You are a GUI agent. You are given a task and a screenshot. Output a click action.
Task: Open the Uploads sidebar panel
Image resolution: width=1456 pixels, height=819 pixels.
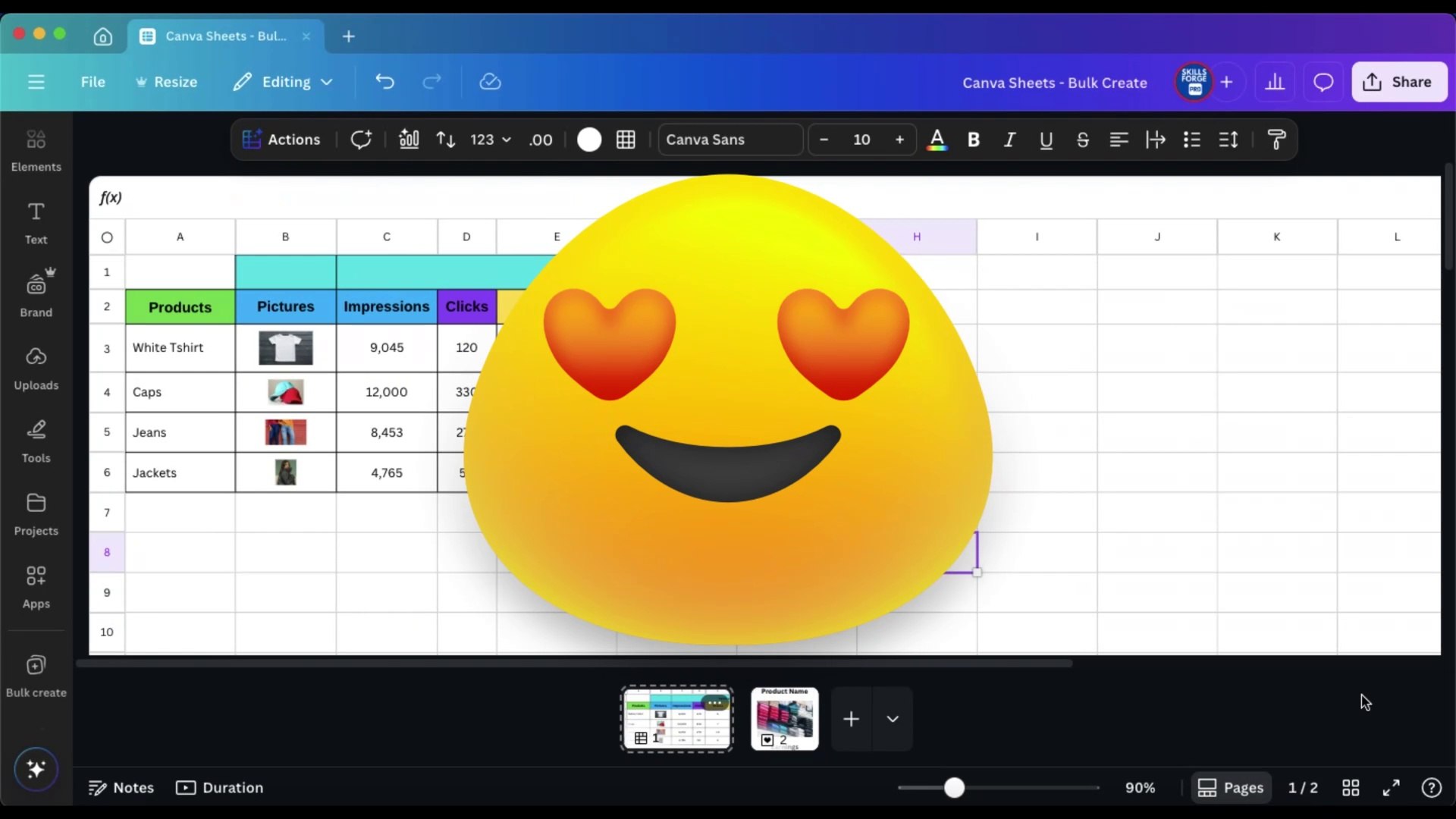point(36,368)
